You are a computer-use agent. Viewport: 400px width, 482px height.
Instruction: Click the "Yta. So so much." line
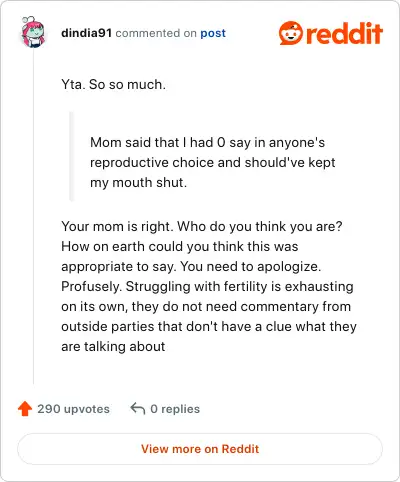pos(113,84)
